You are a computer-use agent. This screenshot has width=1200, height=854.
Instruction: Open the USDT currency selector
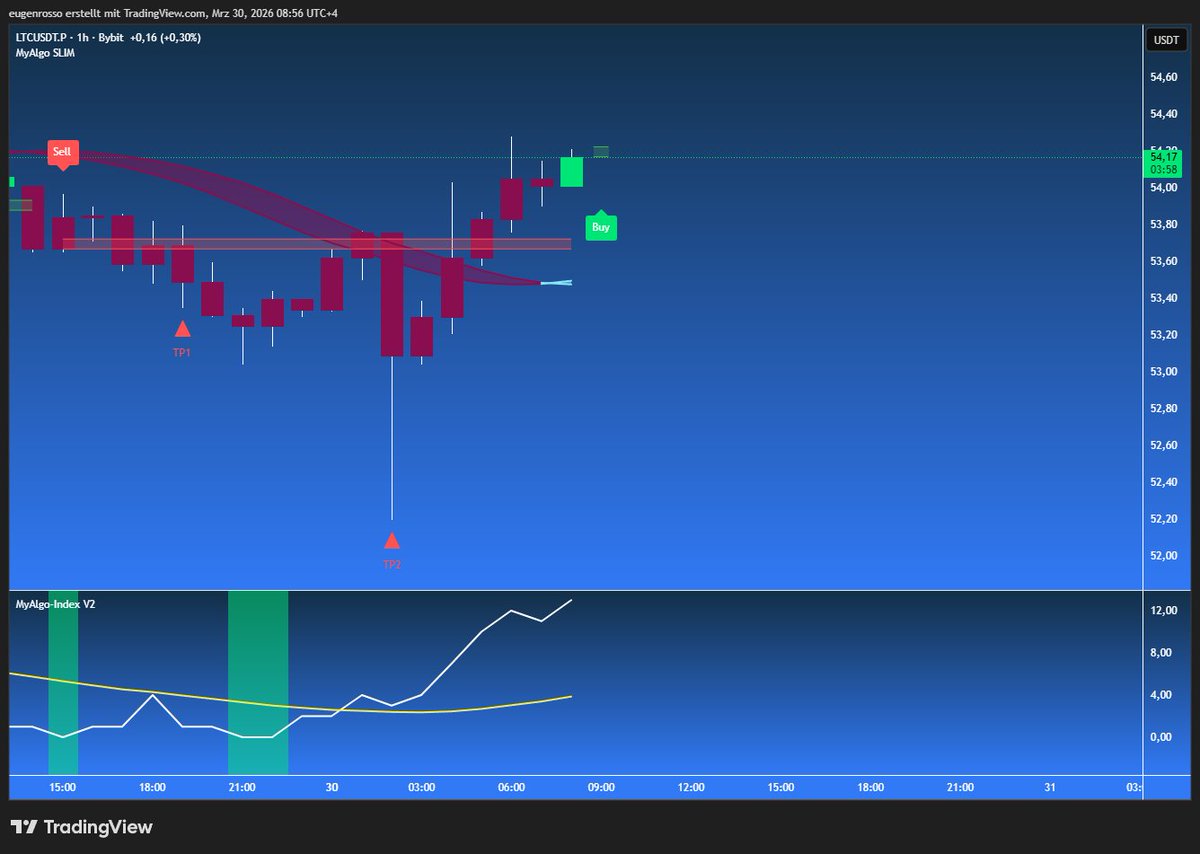pos(1166,40)
